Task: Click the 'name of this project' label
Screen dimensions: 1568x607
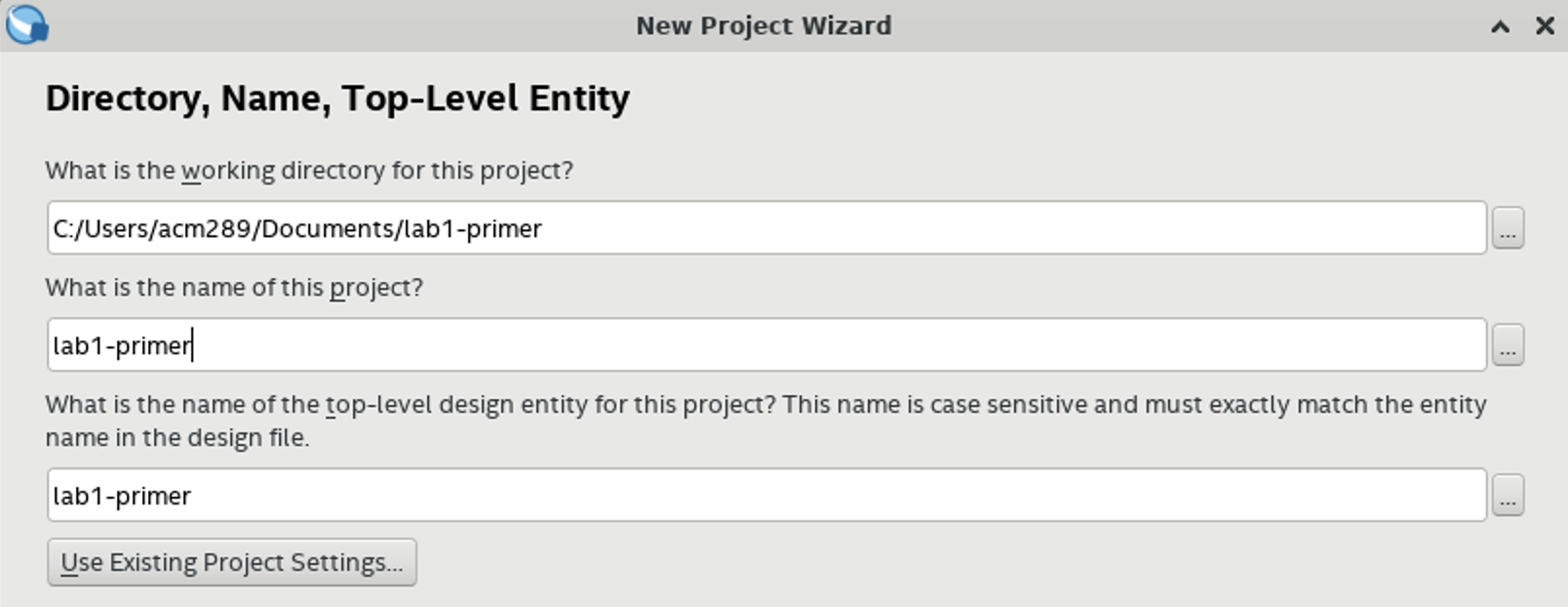Action: [x=234, y=288]
